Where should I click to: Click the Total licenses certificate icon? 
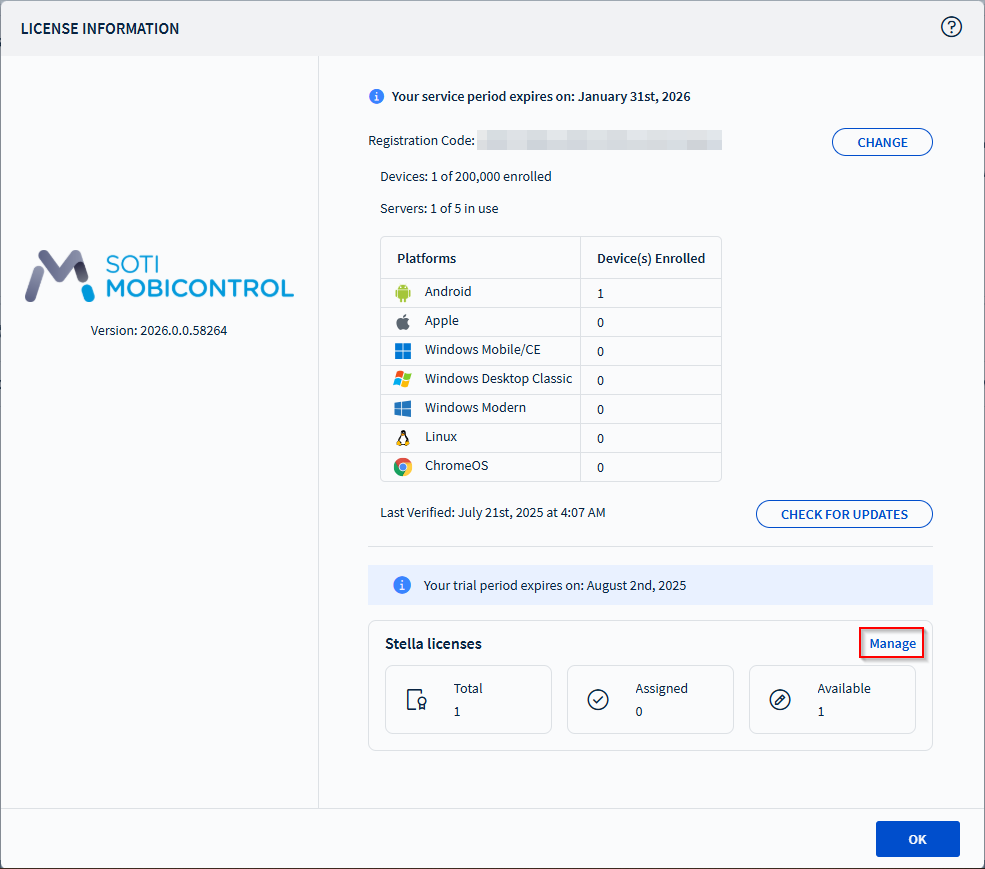[417, 700]
